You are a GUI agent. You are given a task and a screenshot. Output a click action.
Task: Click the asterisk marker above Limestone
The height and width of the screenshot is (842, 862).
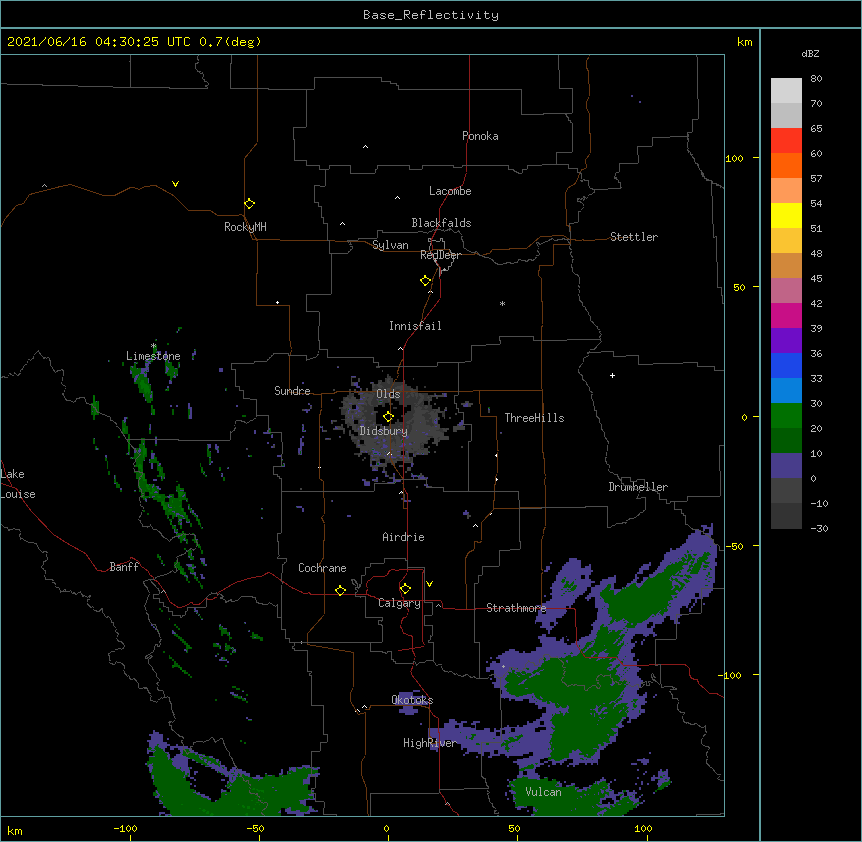(154, 346)
